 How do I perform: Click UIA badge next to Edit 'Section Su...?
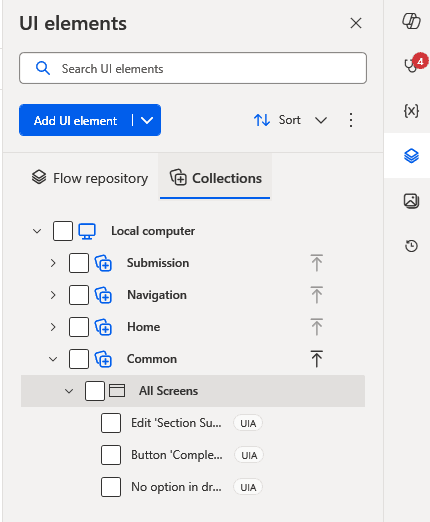pyautogui.click(x=248, y=423)
